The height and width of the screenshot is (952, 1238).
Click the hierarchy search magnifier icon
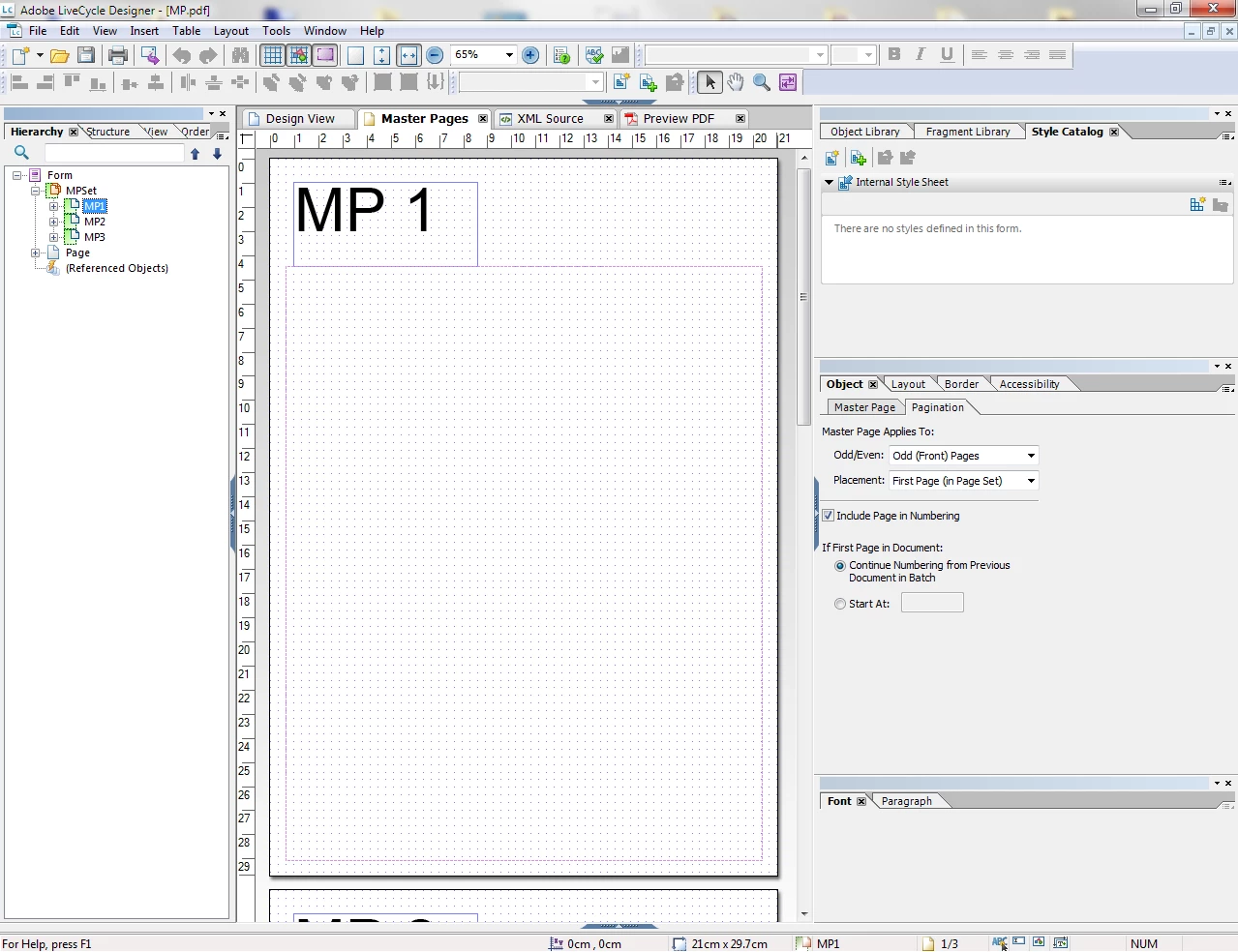(x=21, y=153)
